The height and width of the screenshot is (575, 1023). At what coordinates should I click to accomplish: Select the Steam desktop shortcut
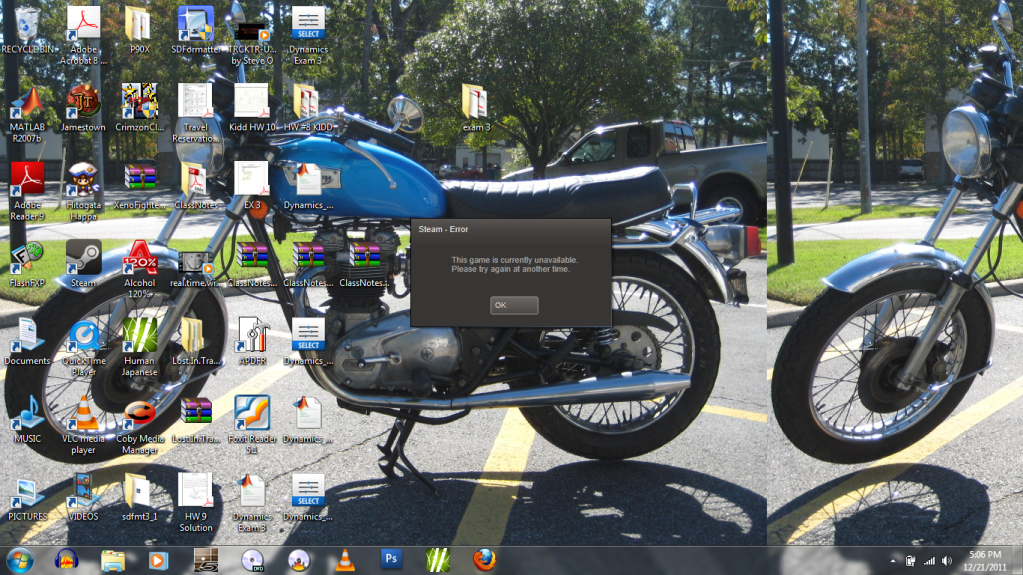[84, 264]
